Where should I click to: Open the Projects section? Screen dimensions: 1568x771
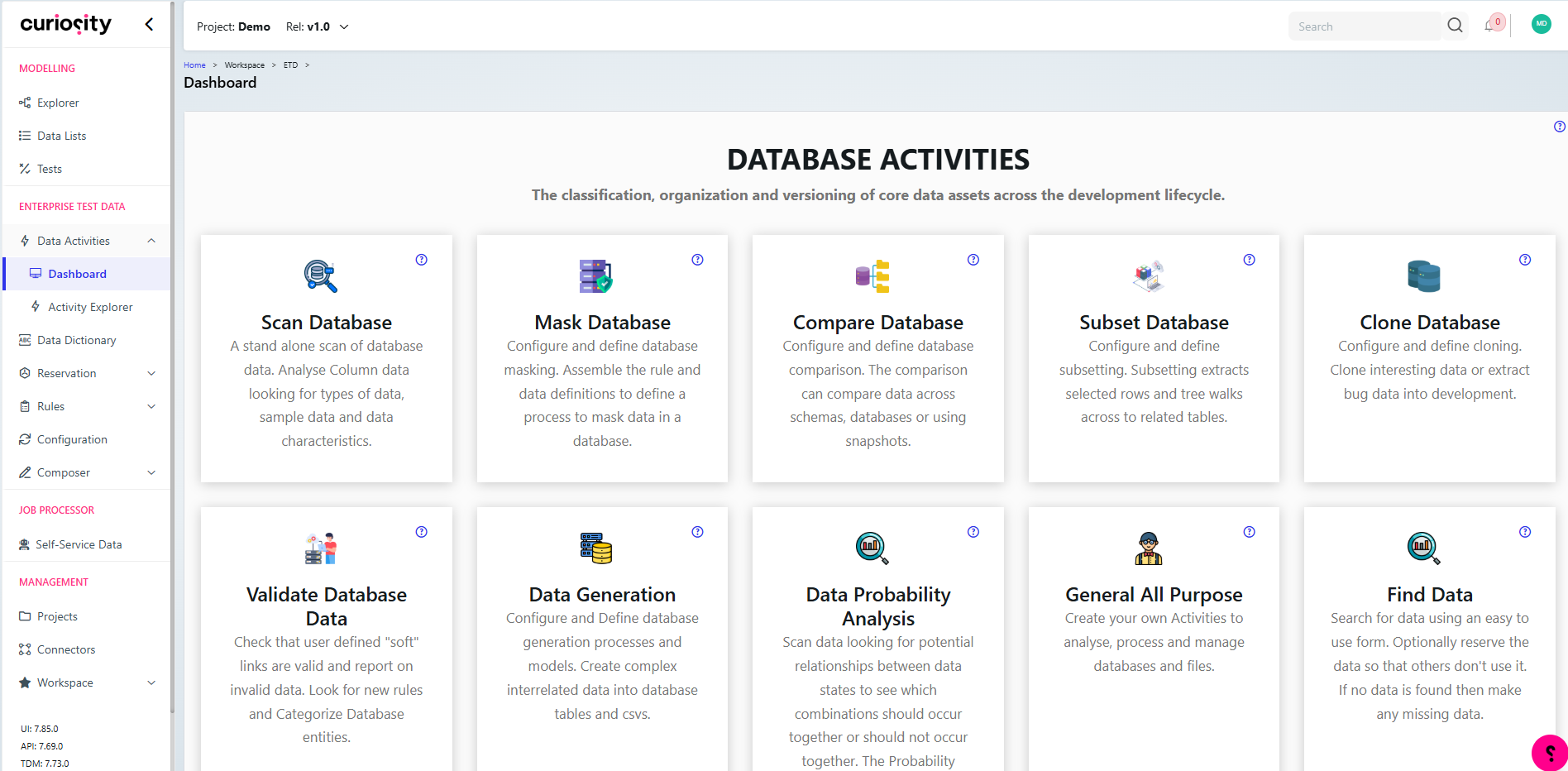tap(57, 616)
